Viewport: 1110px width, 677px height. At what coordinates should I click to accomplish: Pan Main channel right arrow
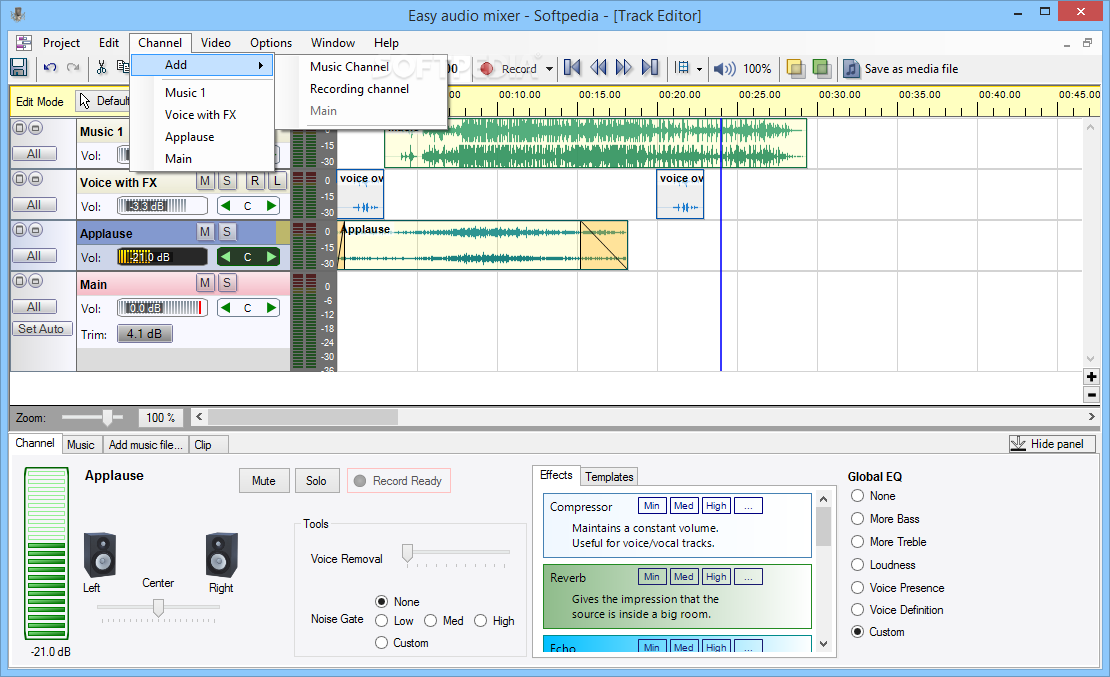pos(270,308)
